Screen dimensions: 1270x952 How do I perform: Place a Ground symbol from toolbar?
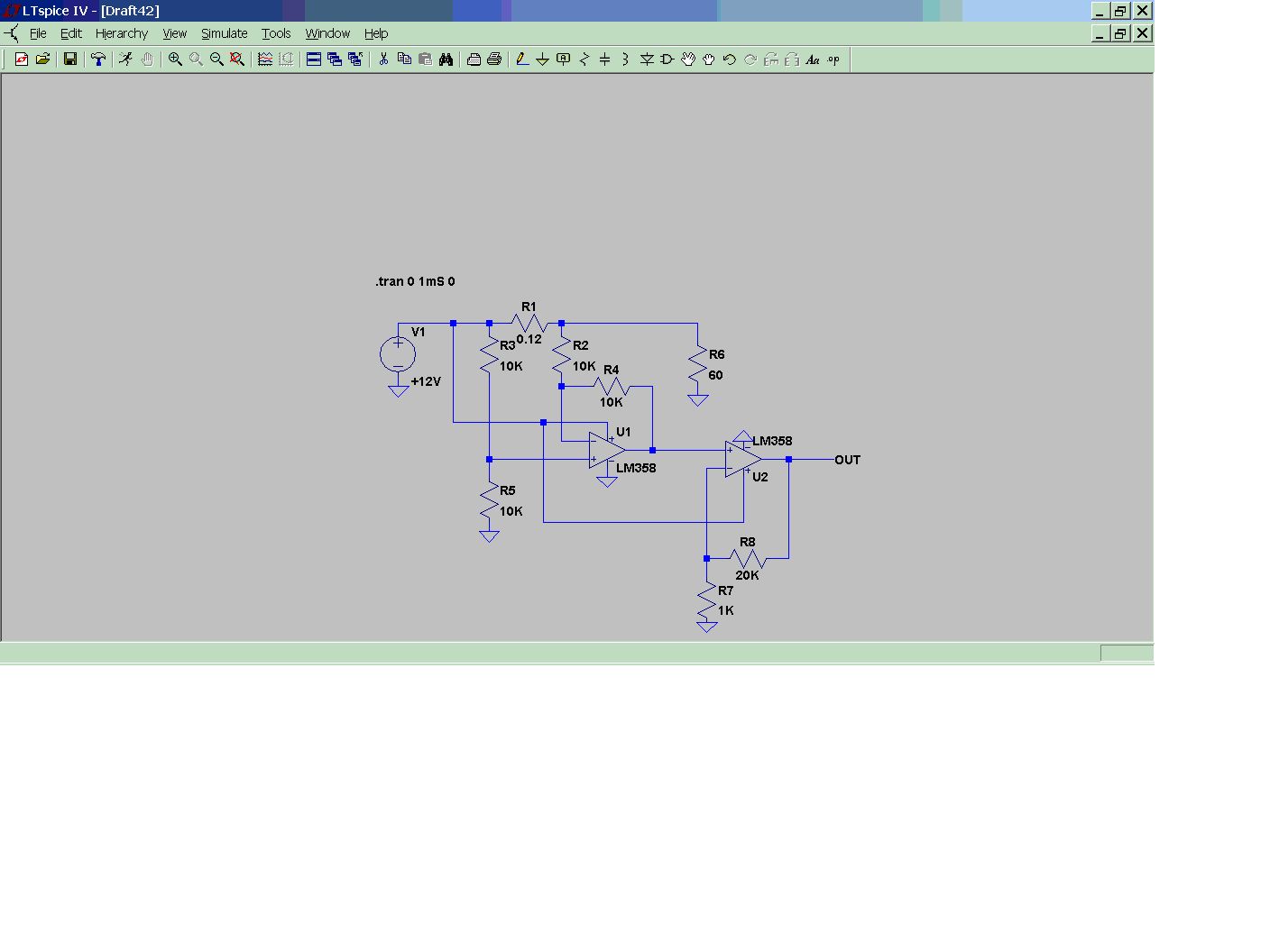pyautogui.click(x=542, y=59)
